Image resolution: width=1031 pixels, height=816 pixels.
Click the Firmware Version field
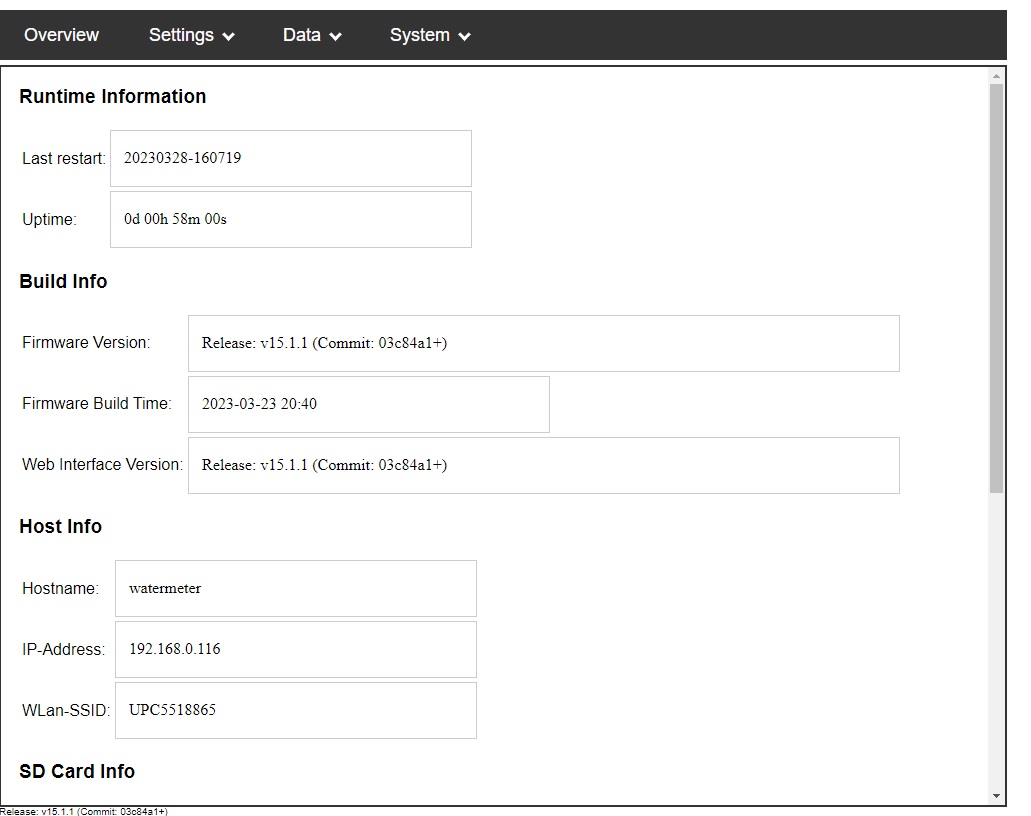543,343
